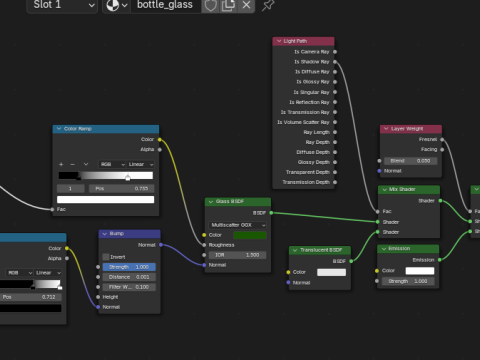Open Color Ramp tools chevron menu

click(x=86, y=164)
